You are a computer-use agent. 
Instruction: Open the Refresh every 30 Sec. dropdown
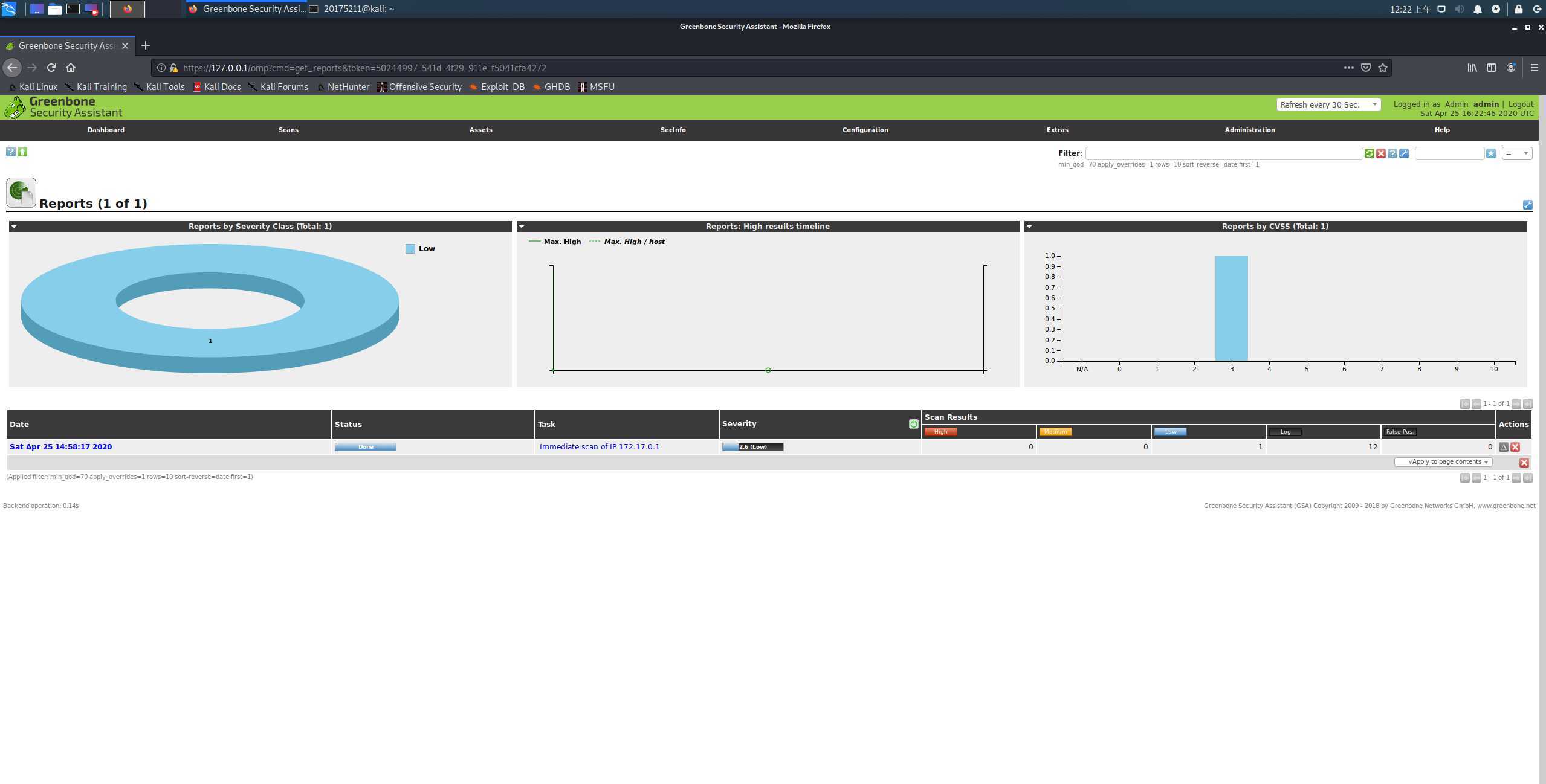(x=1328, y=104)
